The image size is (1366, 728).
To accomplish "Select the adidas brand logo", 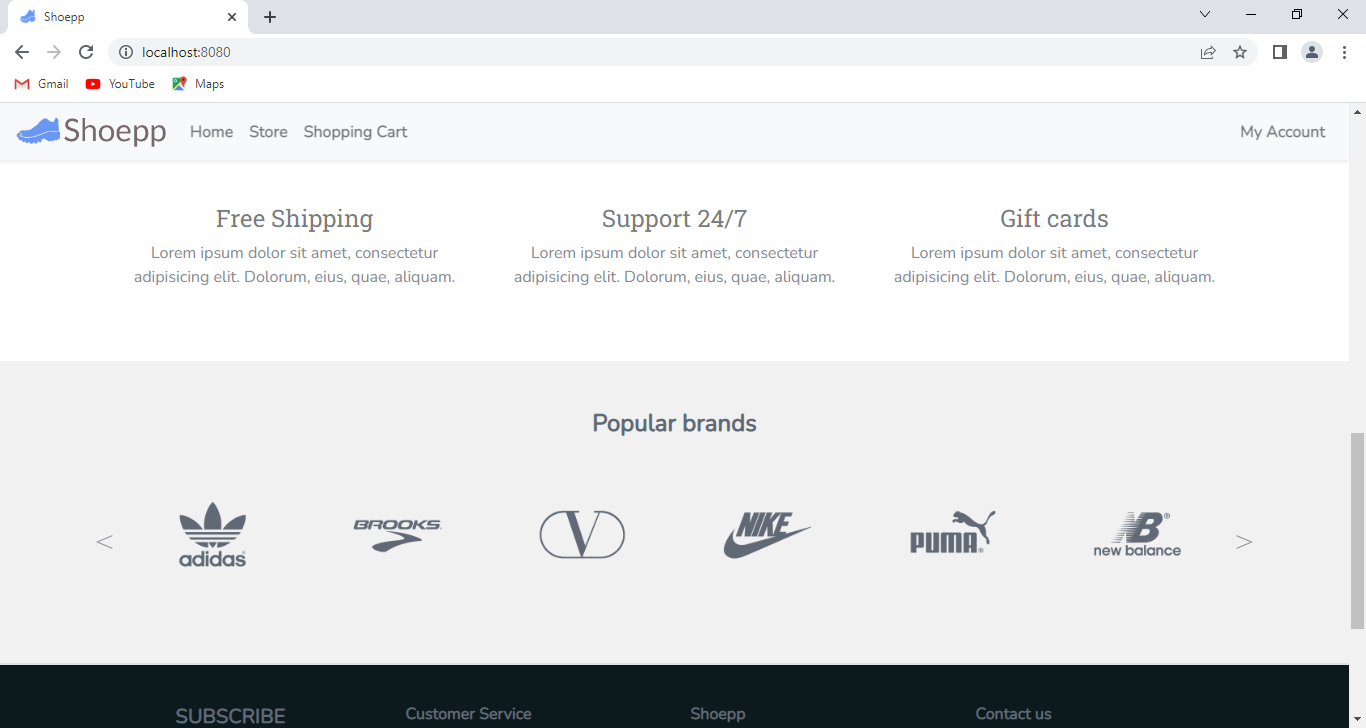I will point(212,533).
